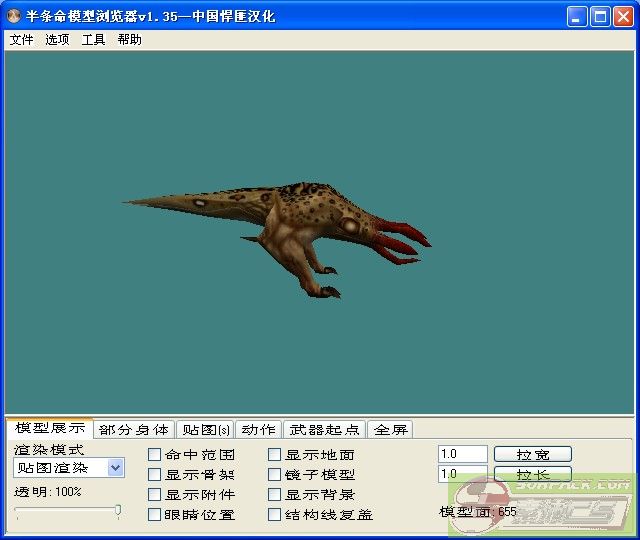Switch to the 动作 tab

[258, 430]
